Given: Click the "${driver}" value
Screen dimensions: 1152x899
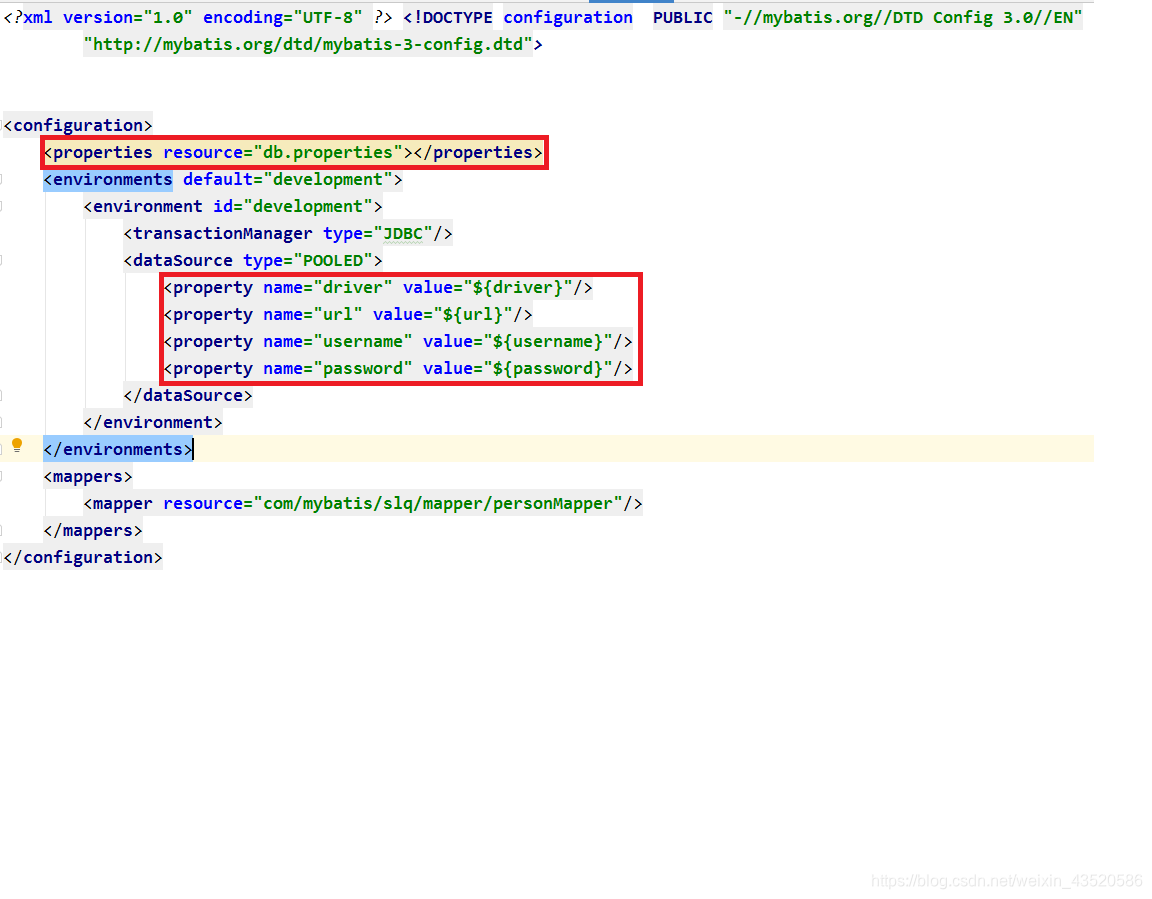Looking at the screenshot, I should pos(518,288).
